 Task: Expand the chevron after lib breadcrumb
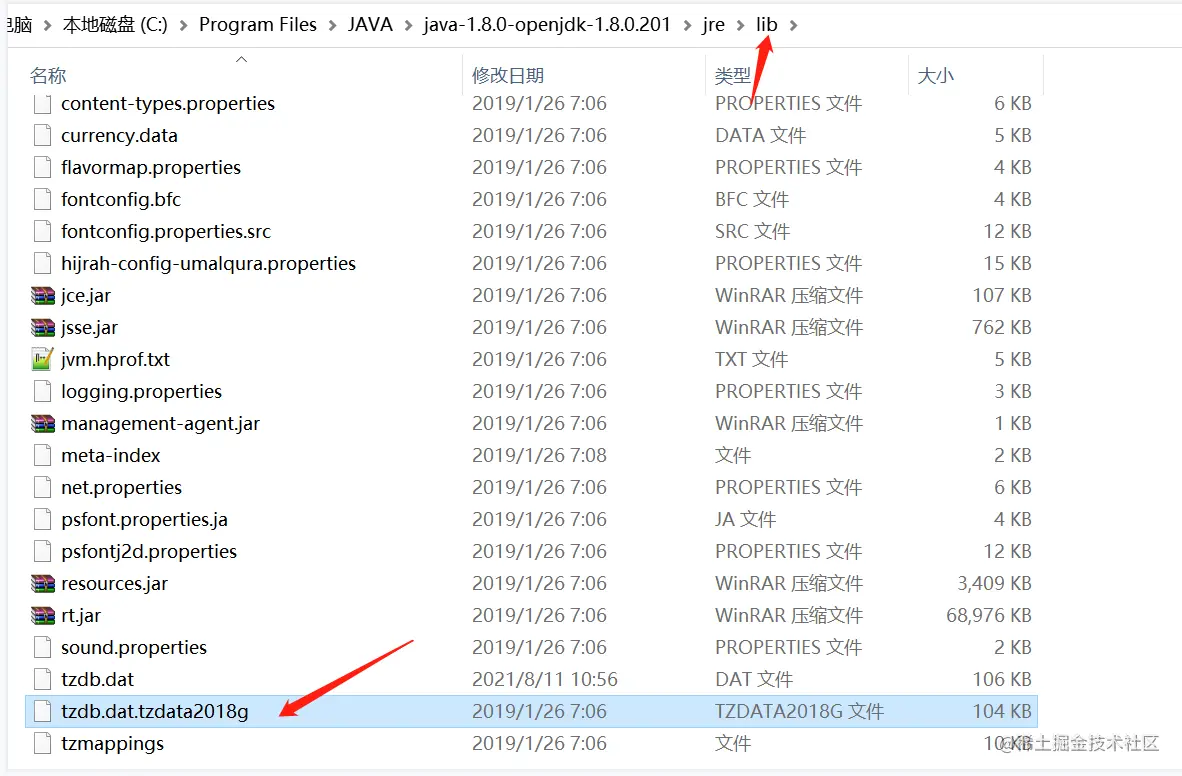click(793, 26)
